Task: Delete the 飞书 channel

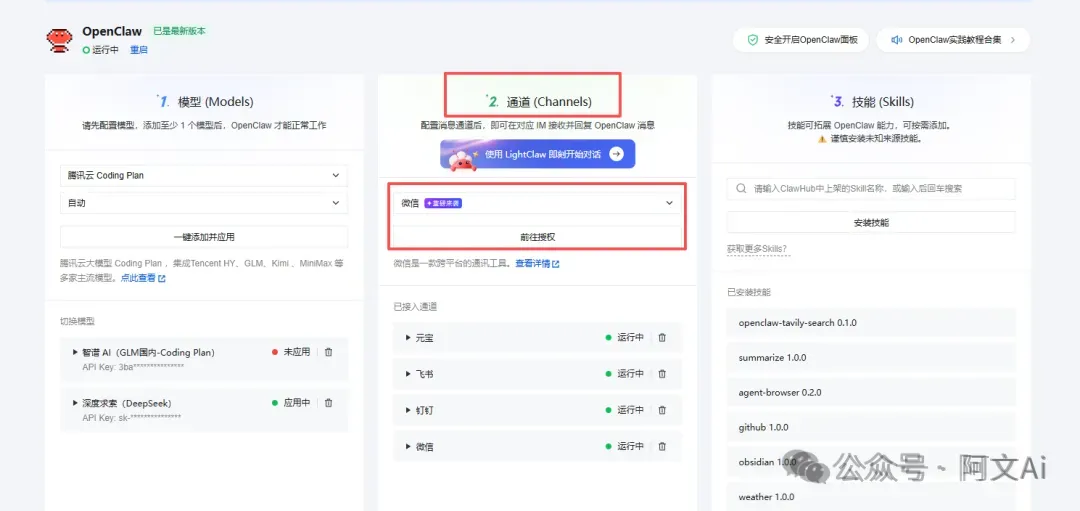Action: pyautogui.click(x=662, y=374)
